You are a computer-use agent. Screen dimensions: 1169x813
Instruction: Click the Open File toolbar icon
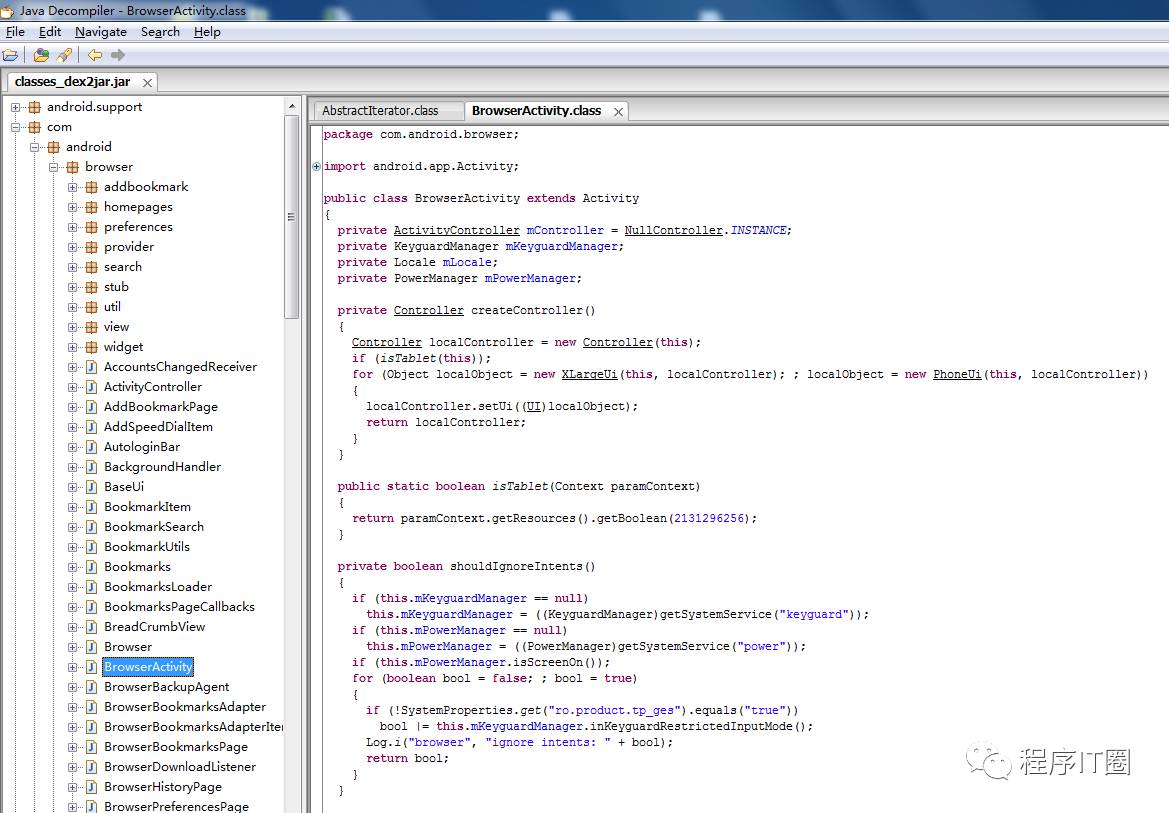click(10, 55)
